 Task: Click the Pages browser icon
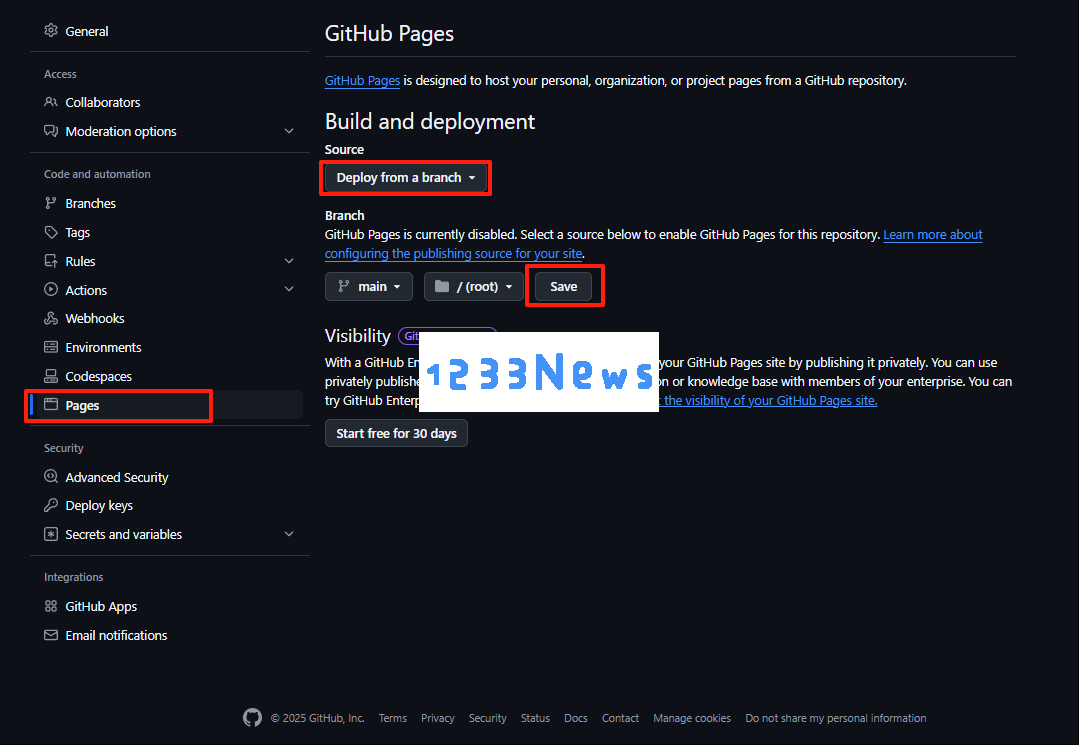coord(51,404)
